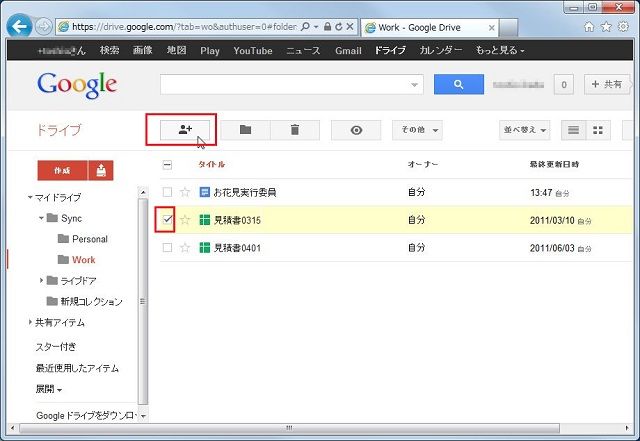Click the sidebar vertical scrollbar thumb
Viewport: 640px width, 441px height.
point(142,301)
